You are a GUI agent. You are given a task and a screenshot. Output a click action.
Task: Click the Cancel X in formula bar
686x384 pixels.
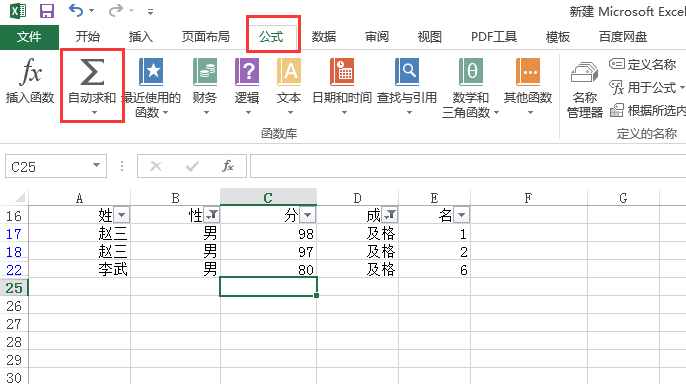coord(156,166)
